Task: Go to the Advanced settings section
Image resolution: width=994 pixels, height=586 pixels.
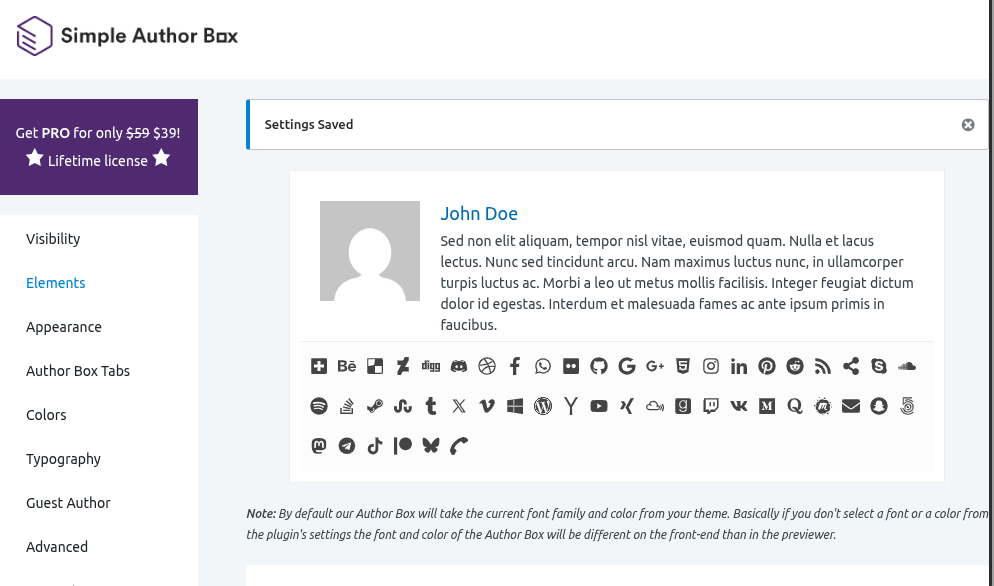Action: tap(57, 547)
